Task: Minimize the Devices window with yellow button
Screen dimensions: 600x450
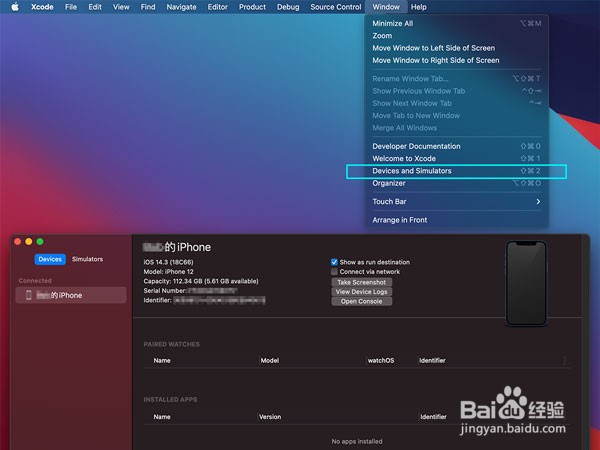Action: pyautogui.click(x=29, y=241)
